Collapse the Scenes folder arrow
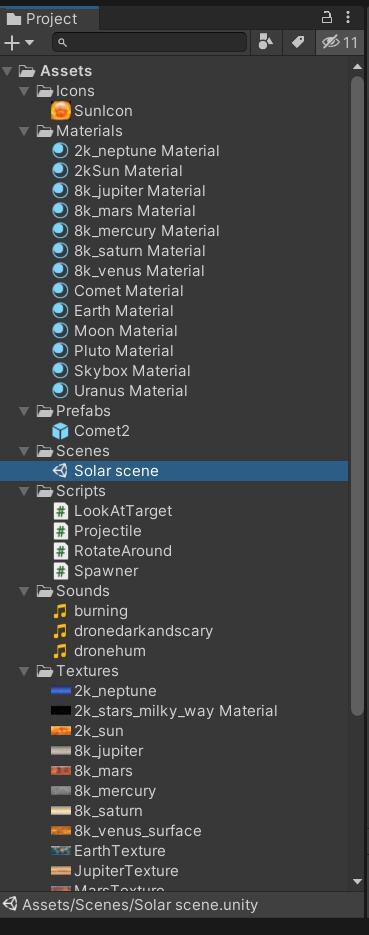 pyautogui.click(x=24, y=451)
